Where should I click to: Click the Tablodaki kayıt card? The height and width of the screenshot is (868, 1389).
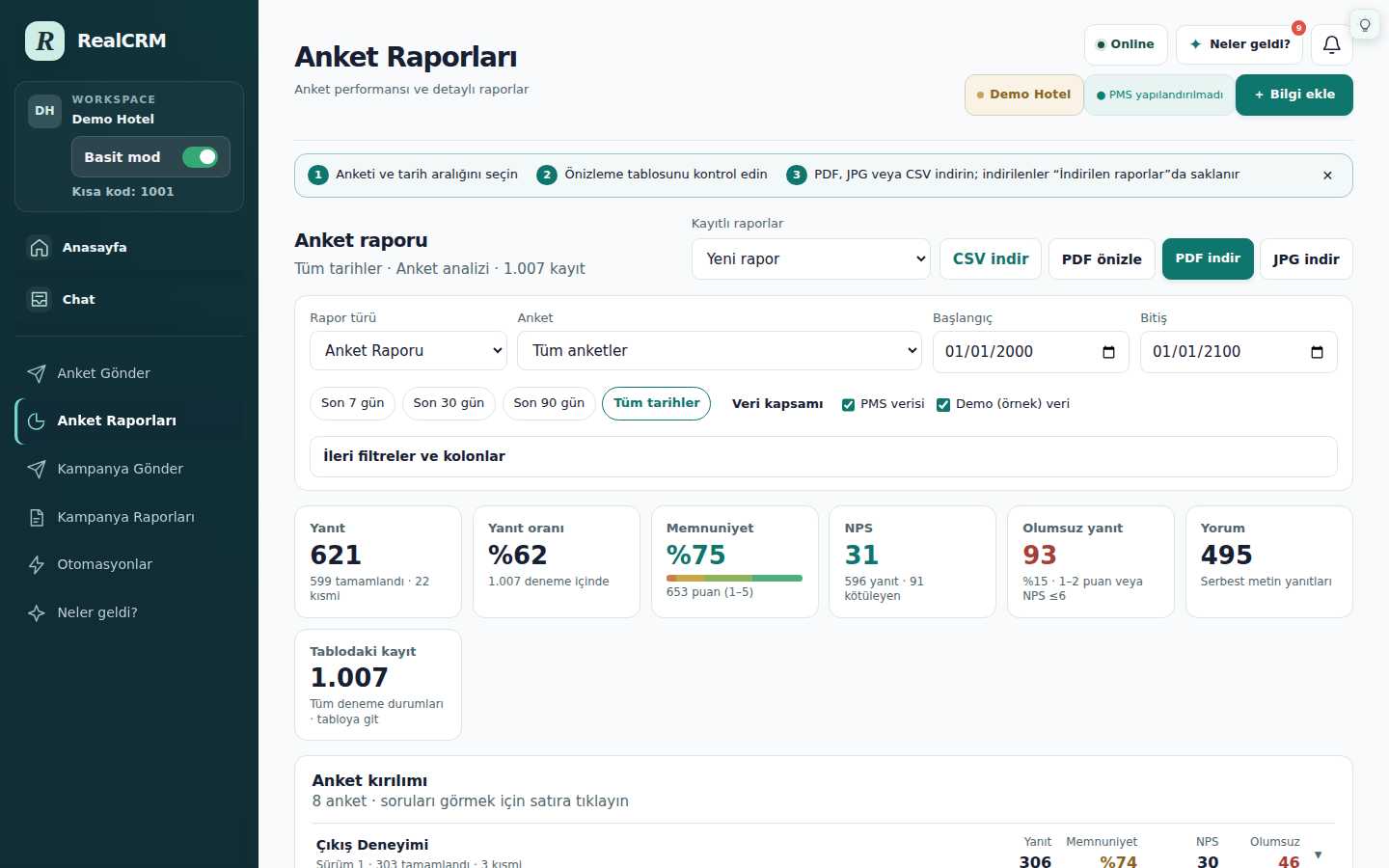(378, 685)
